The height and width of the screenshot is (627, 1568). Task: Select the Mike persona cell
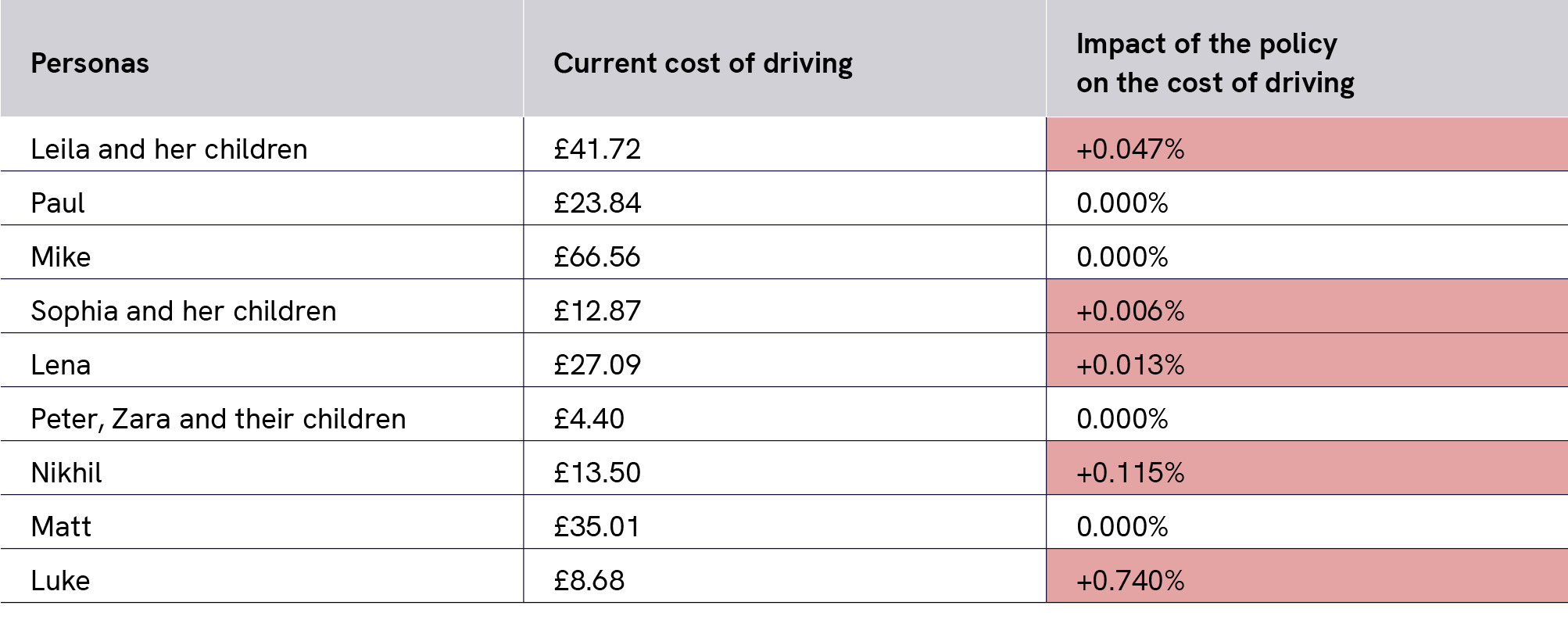61,256
